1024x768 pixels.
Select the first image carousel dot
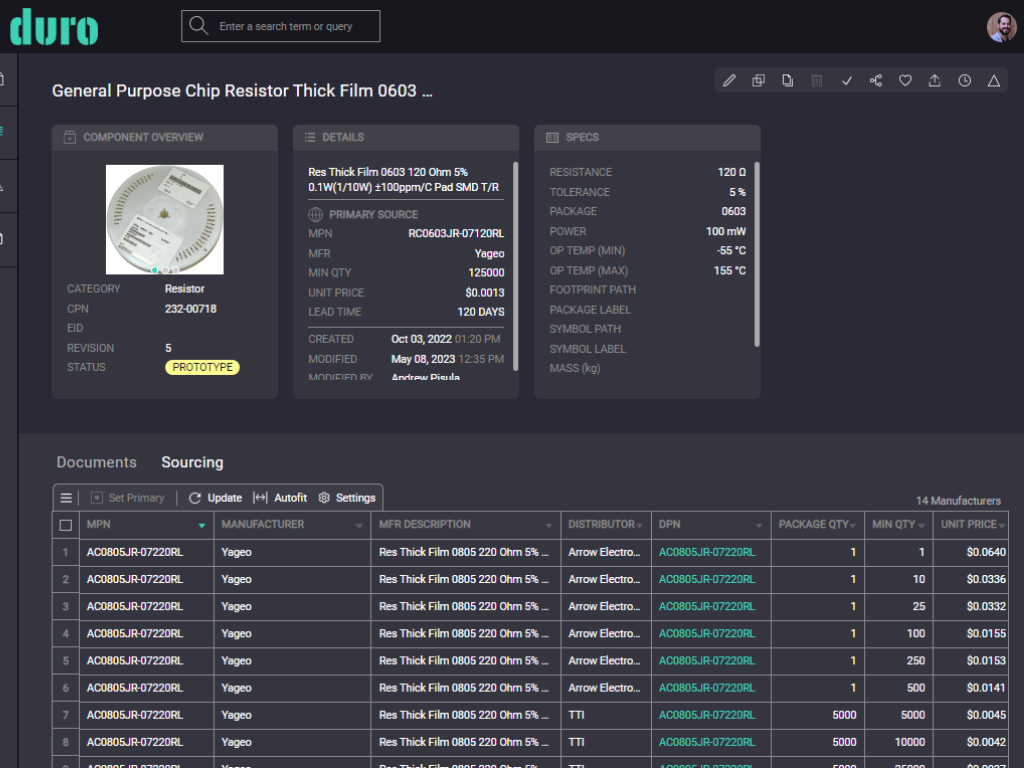[155, 270]
